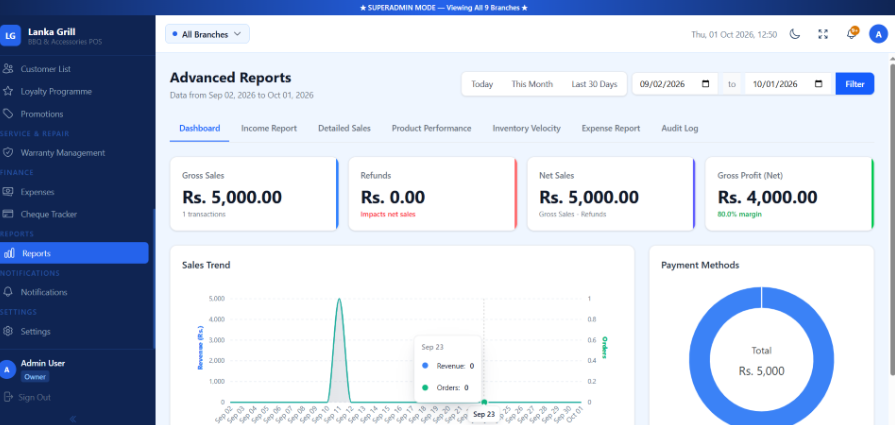Click the Sep 23 data point marker
895x425 pixels.
coord(484,402)
